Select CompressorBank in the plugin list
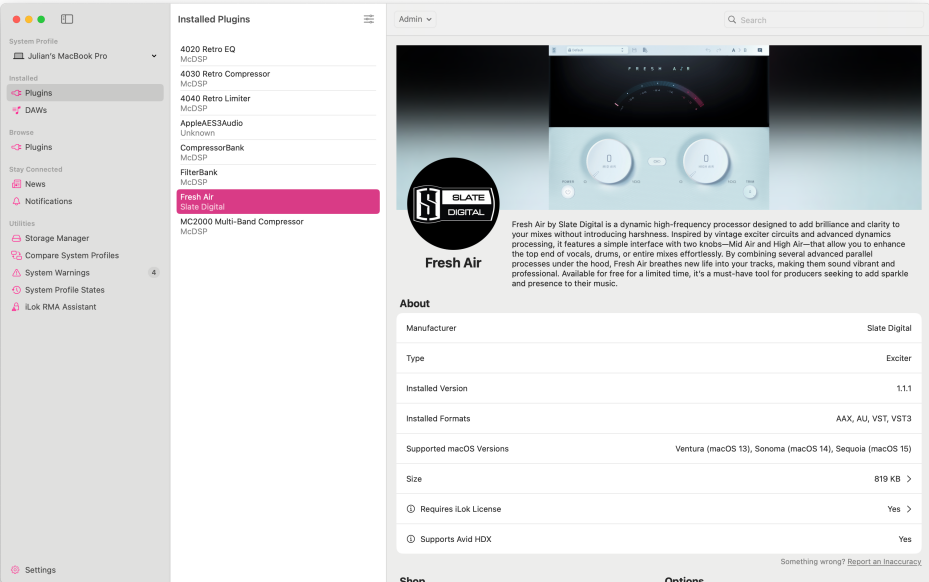Viewport: 929px width, 582px height. [278, 152]
